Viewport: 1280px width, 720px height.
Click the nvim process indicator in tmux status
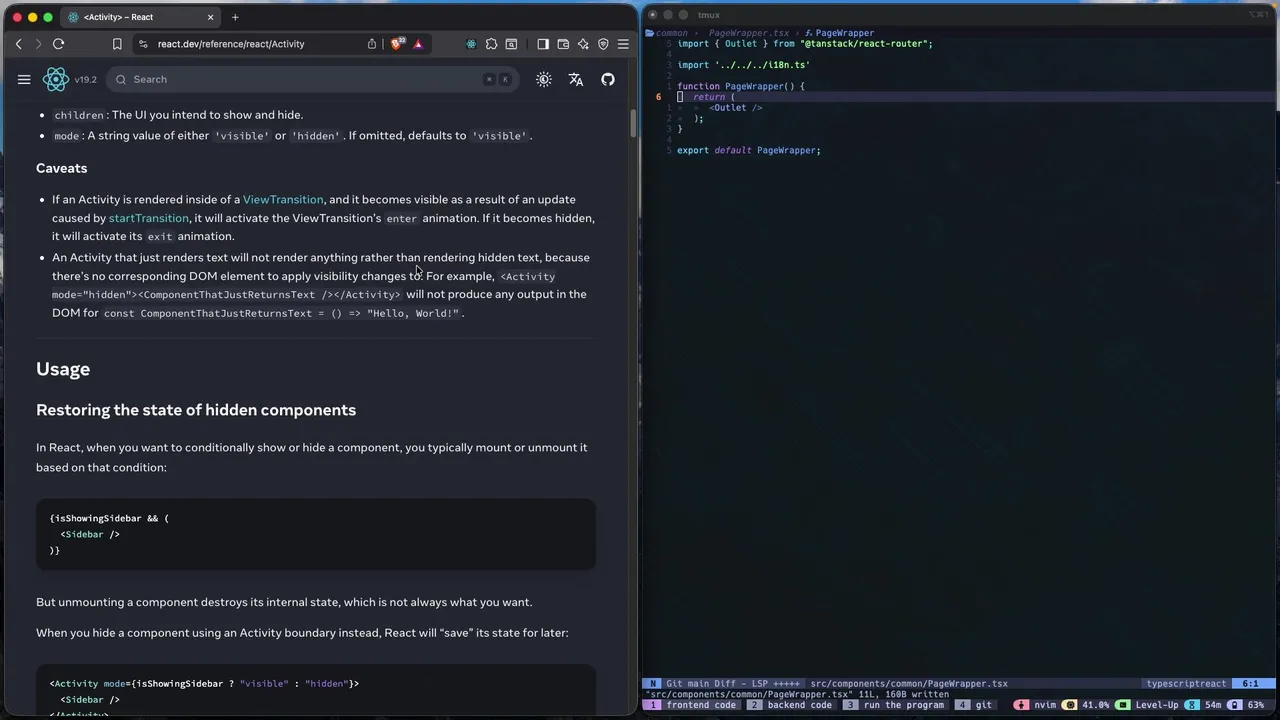point(1037,705)
